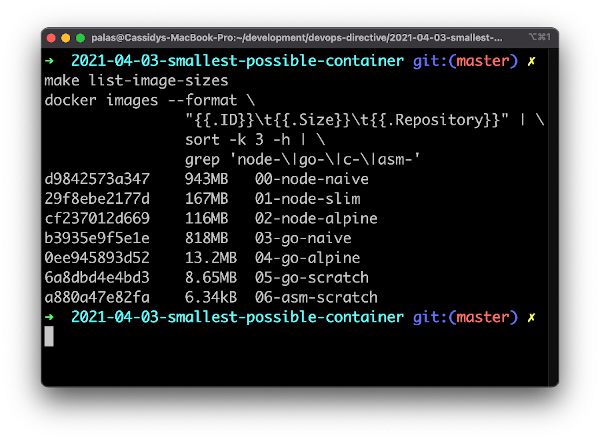Click the 02-node-alpine repository name
This screenshot has width=600, height=441.
(316, 219)
